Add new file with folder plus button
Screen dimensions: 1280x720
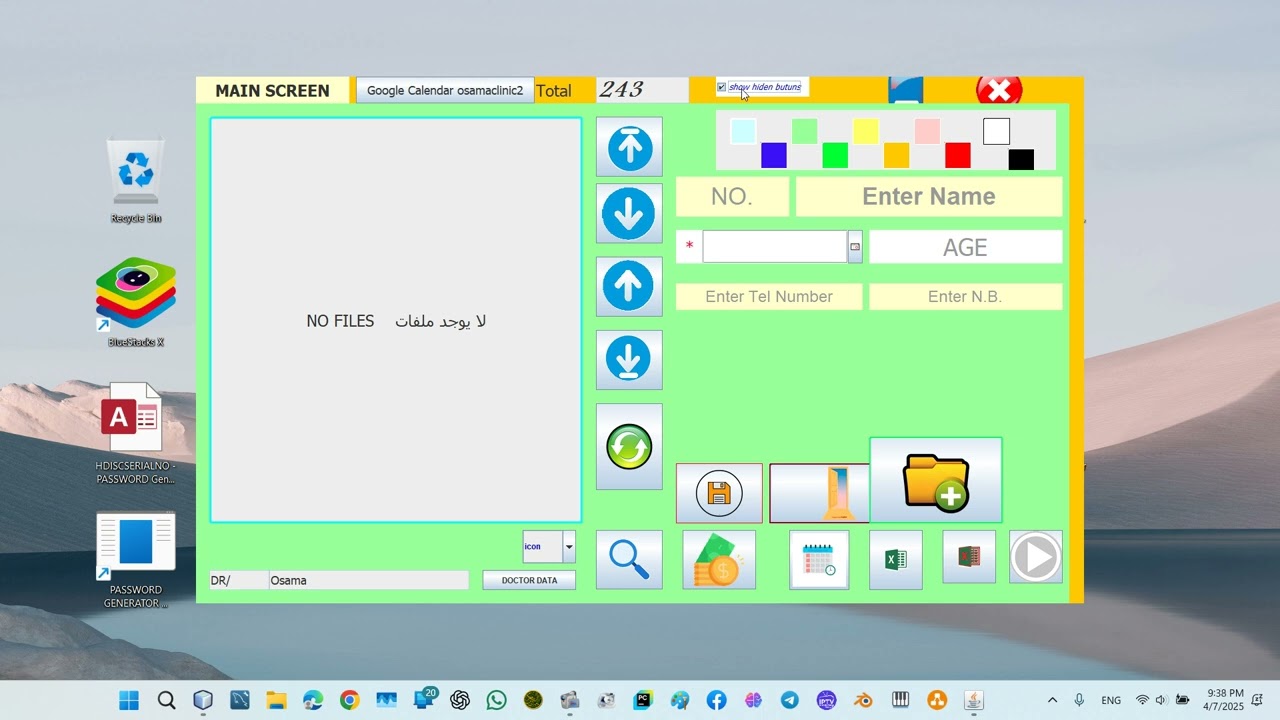[936, 480]
